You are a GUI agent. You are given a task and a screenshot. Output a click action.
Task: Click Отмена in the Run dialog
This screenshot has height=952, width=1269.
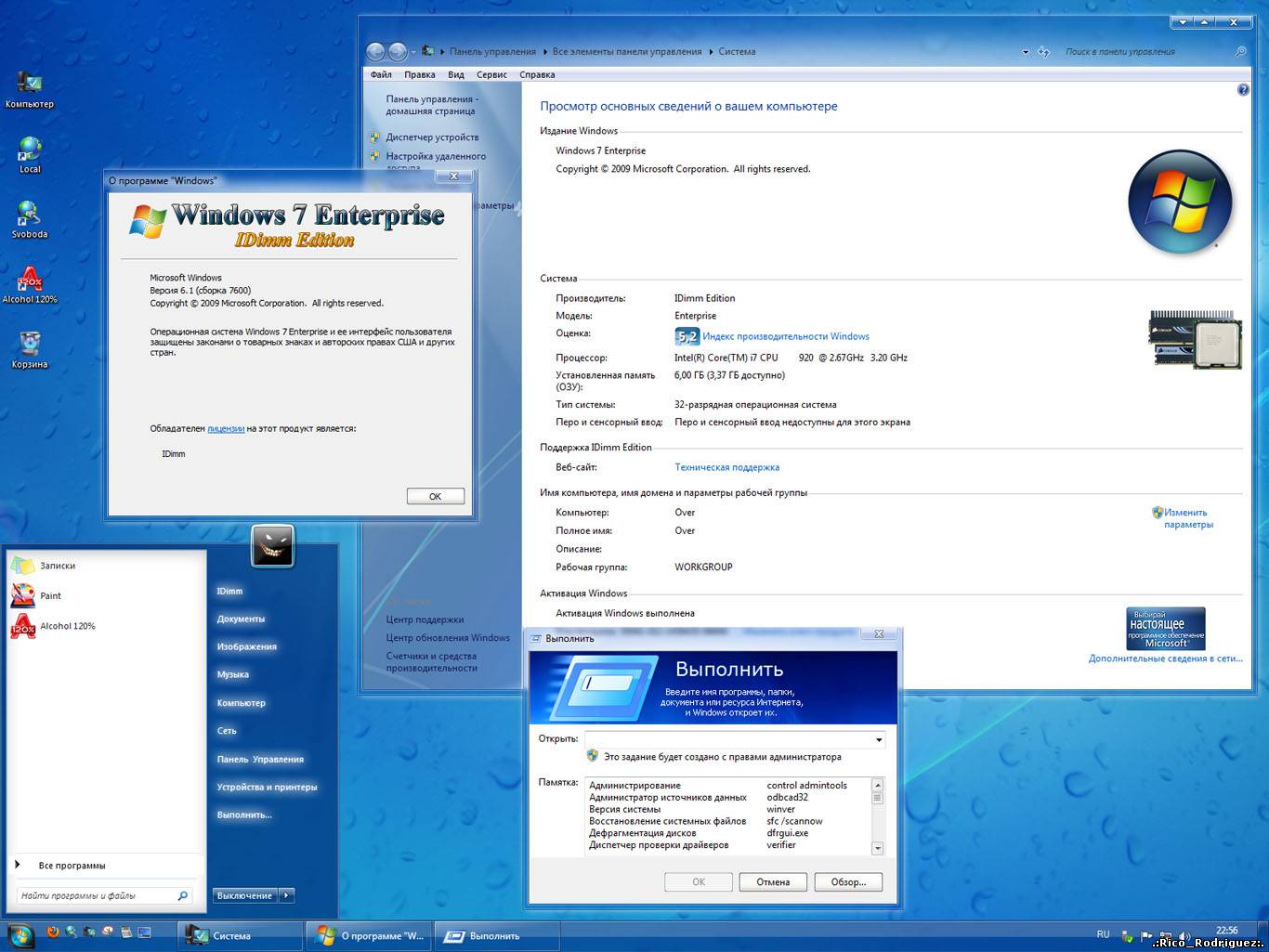[x=773, y=881]
